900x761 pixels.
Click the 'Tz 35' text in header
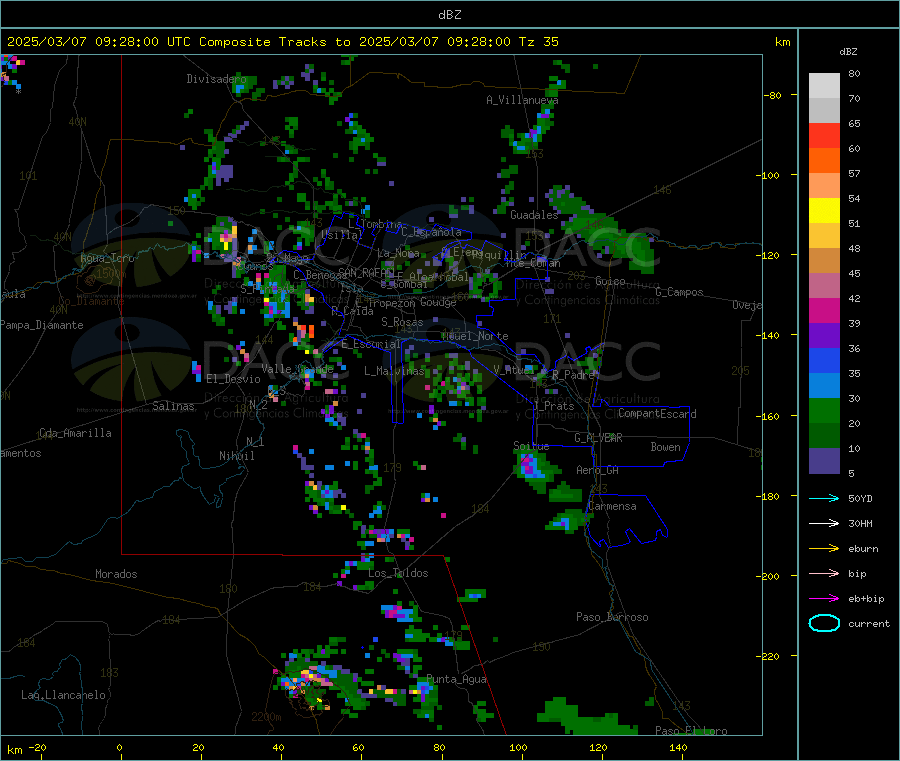coord(538,42)
